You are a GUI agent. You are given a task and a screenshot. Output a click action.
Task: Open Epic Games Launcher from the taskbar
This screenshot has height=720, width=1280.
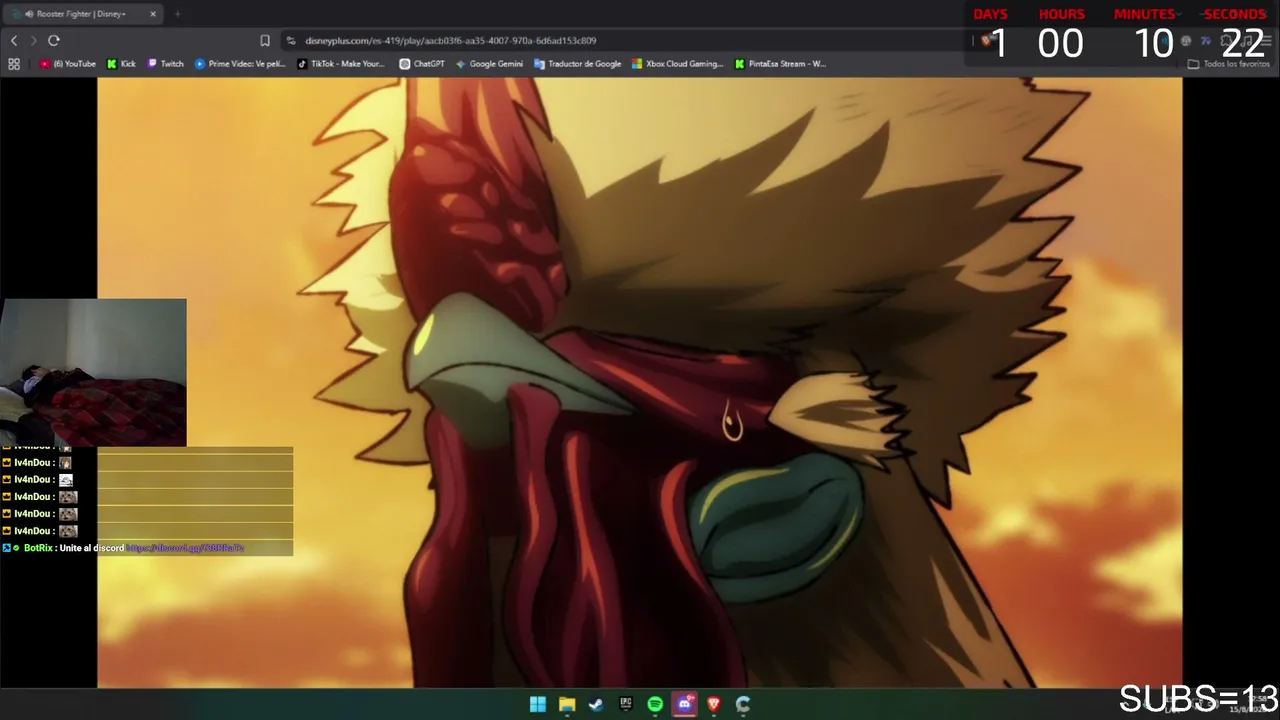(626, 704)
